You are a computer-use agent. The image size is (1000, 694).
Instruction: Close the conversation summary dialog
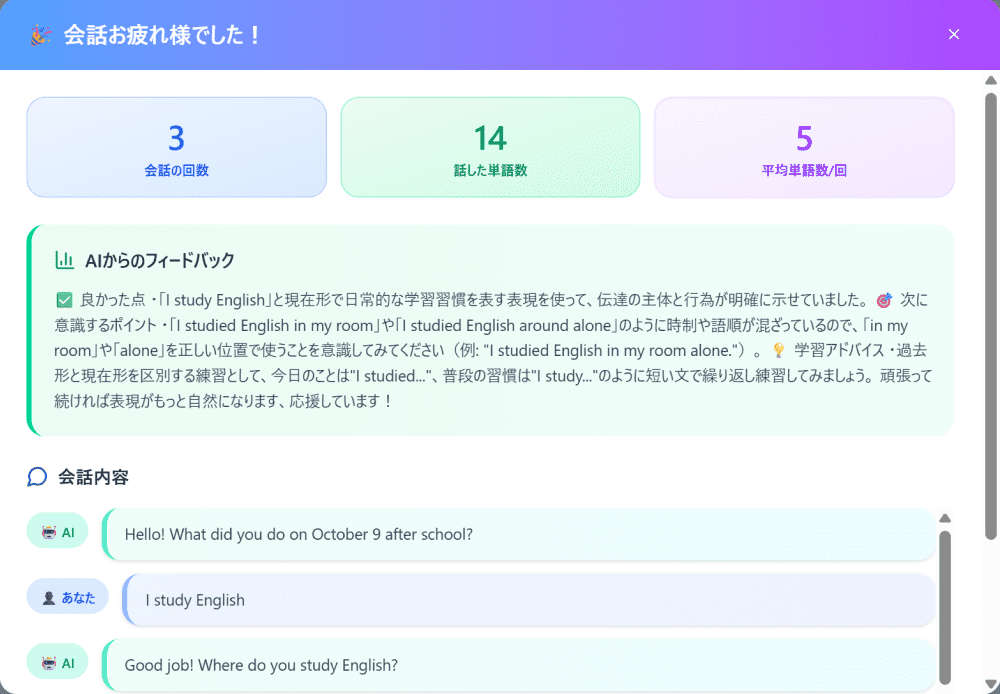(x=953, y=35)
